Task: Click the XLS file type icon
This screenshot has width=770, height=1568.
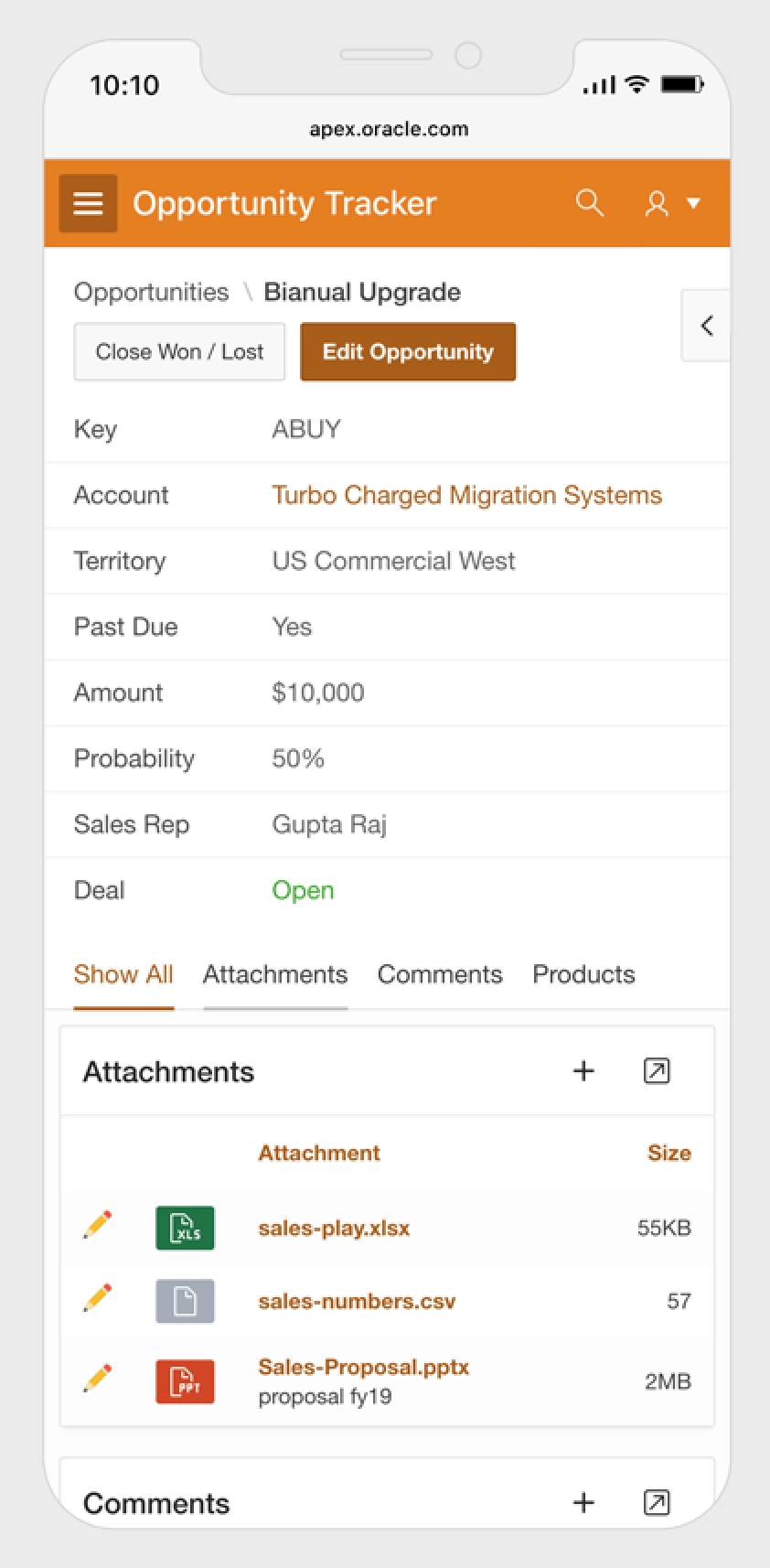Action: 186,1228
